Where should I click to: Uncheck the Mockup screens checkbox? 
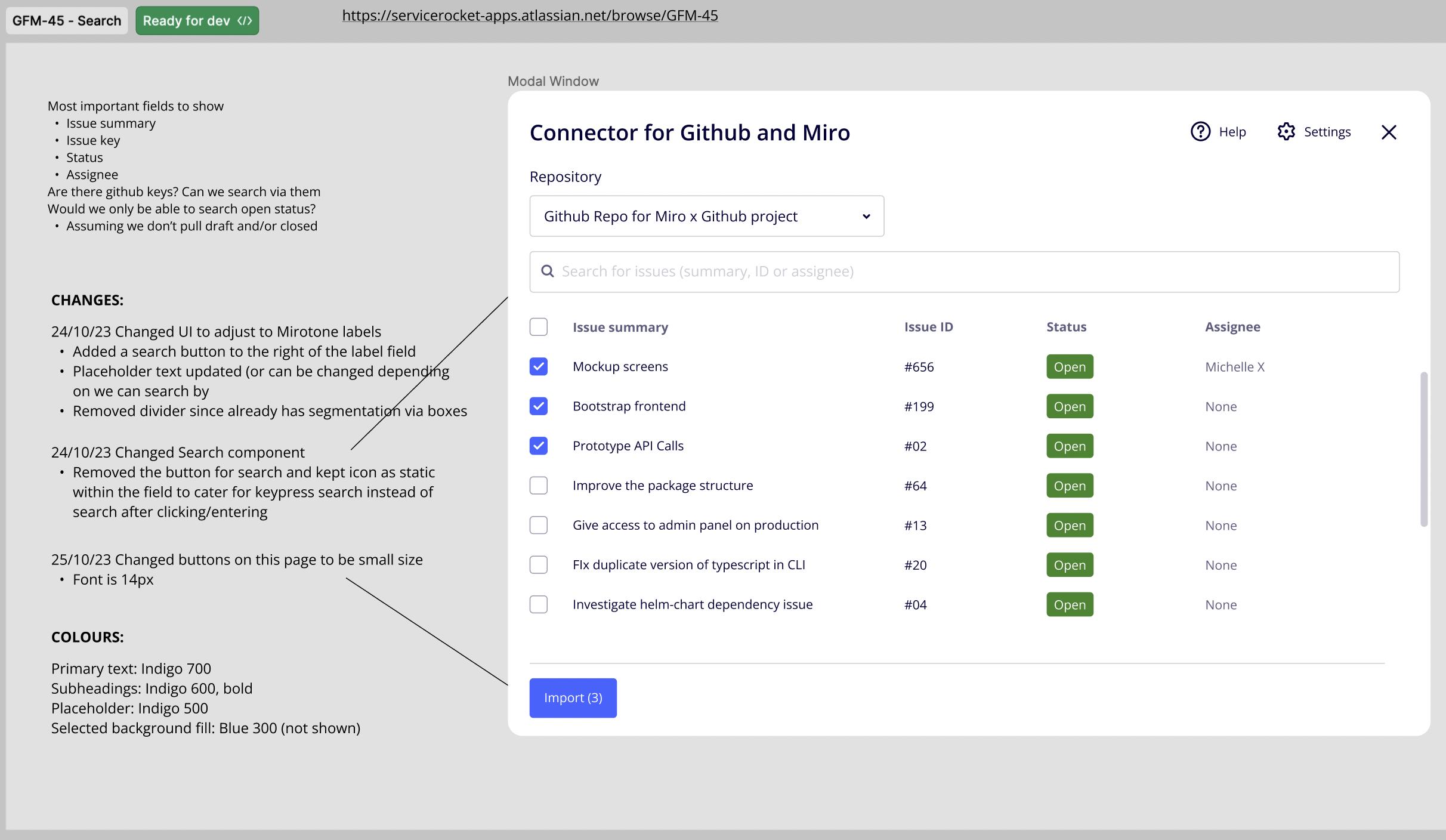[x=539, y=366]
